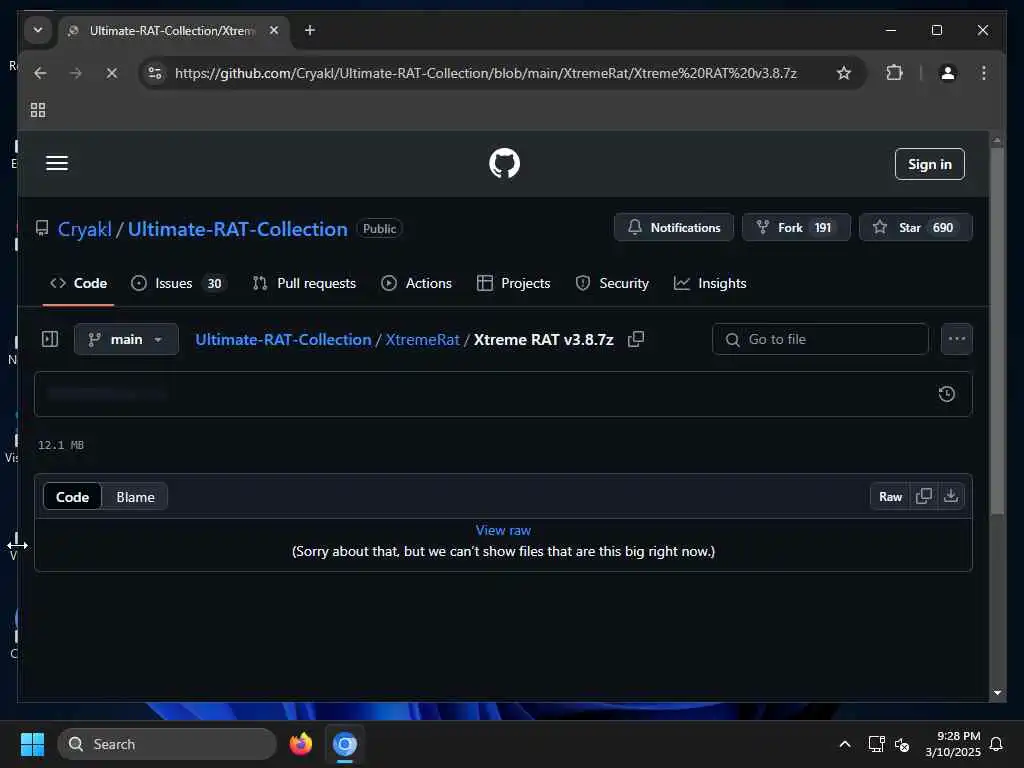Open the Pull requests tab
This screenshot has width=1024, height=768.
pyautogui.click(x=304, y=283)
